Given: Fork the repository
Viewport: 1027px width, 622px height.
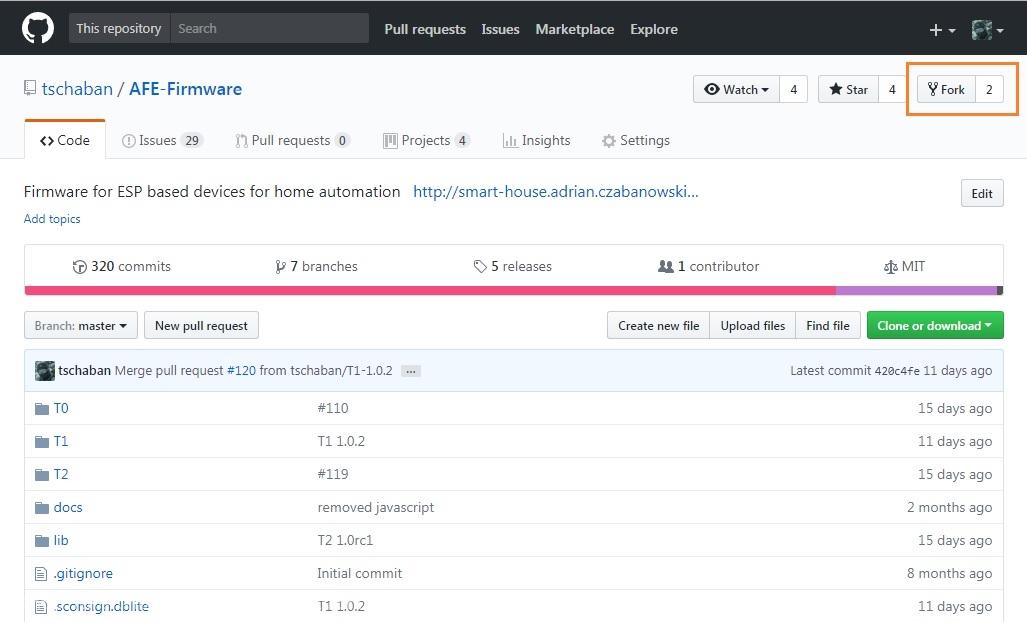Looking at the screenshot, I should (946, 90).
